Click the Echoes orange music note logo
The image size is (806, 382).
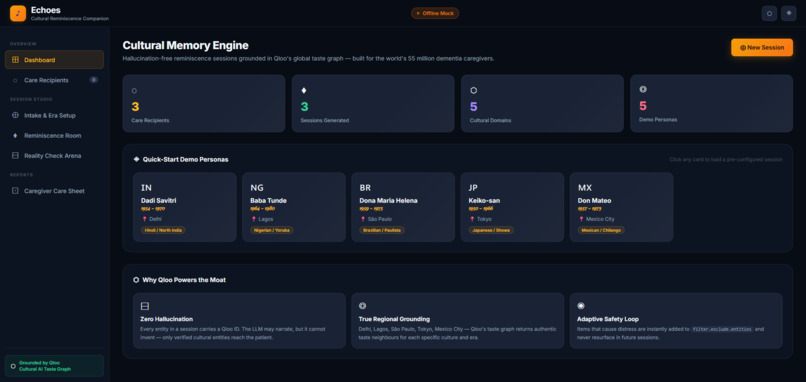(x=17, y=13)
